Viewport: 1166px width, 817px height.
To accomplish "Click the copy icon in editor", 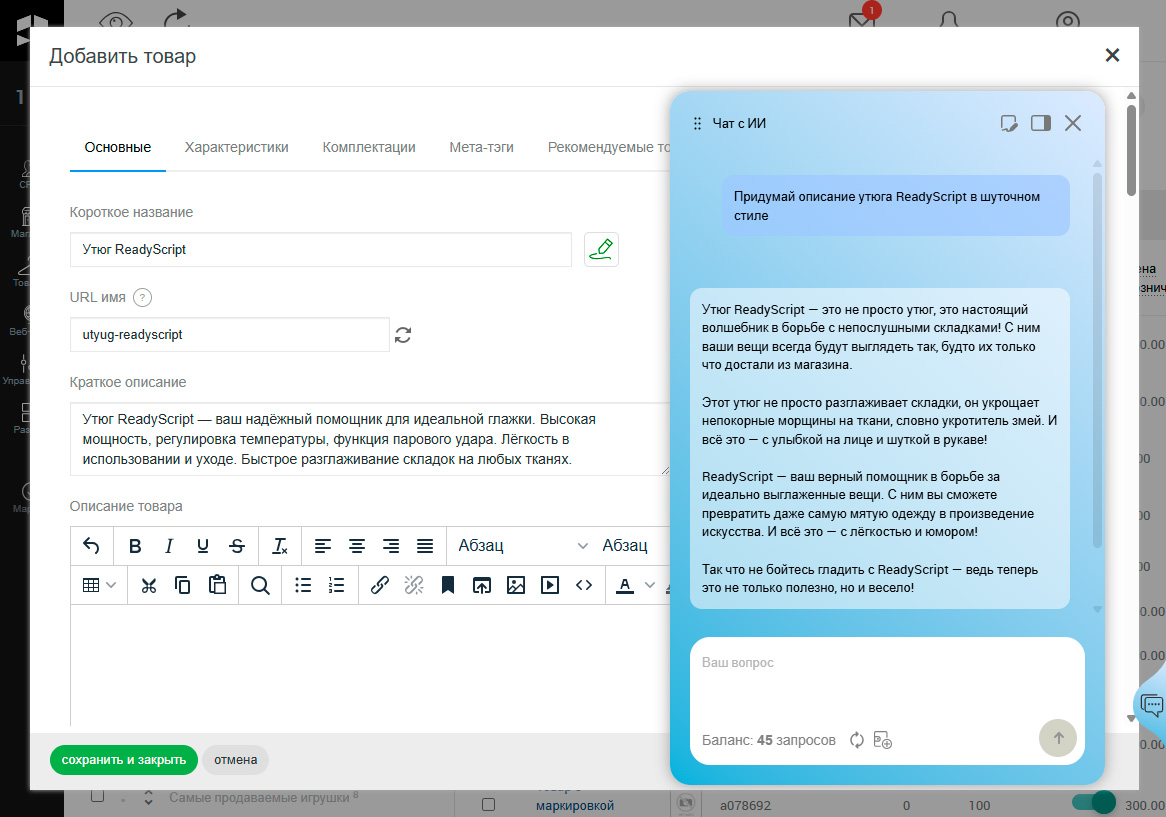I will pyautogui.click(x=182, y=585).
